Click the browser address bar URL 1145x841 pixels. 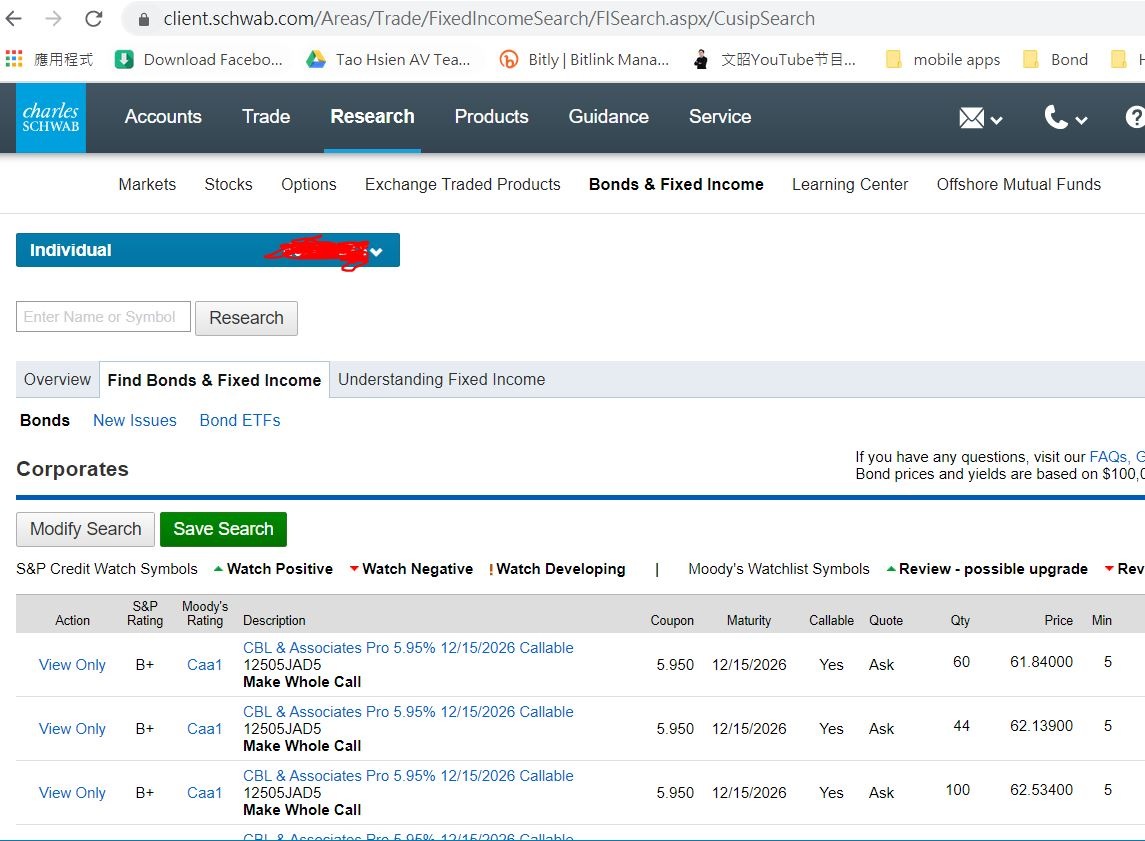coord(489,18)
